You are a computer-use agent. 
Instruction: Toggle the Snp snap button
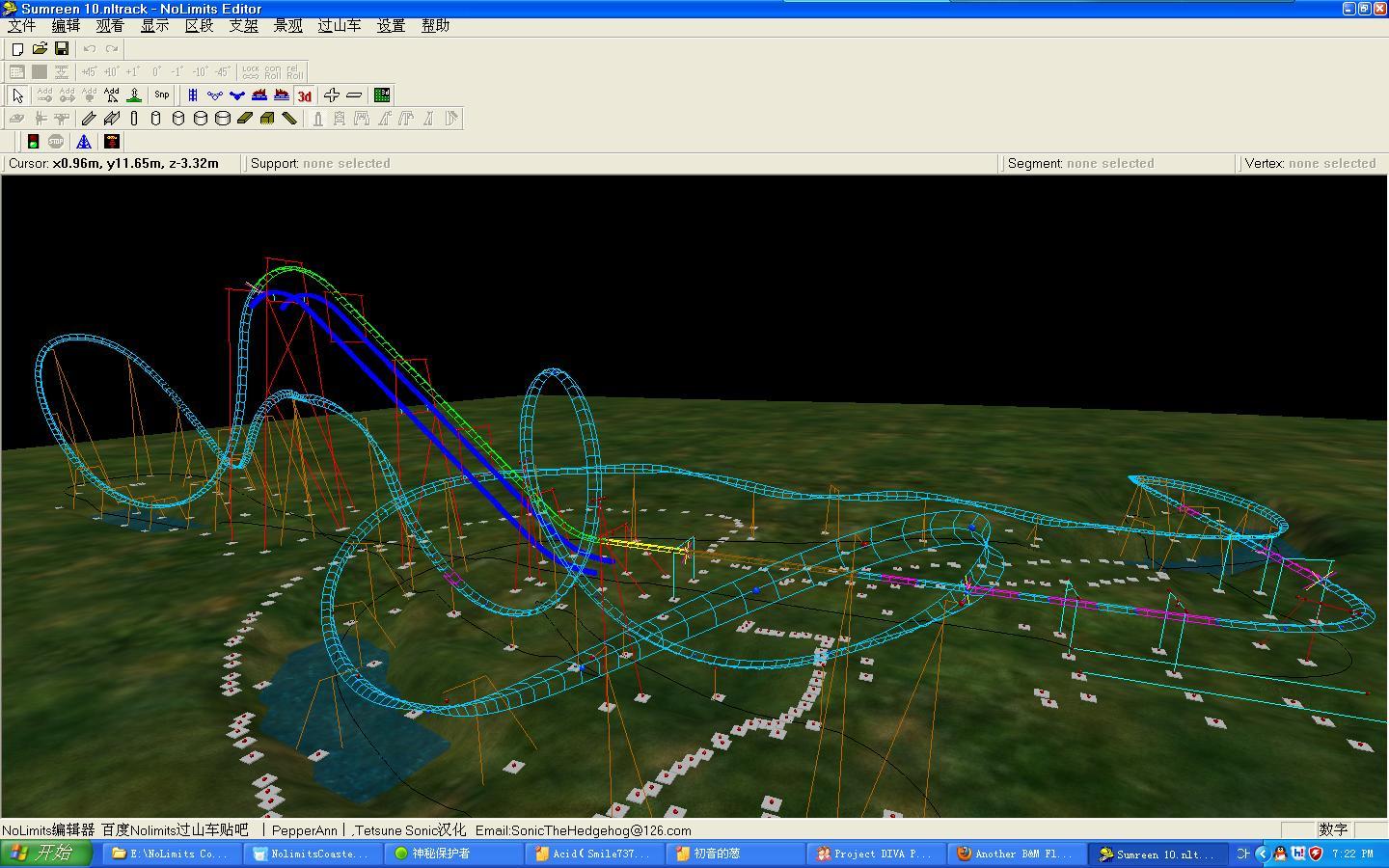[162, 95]
